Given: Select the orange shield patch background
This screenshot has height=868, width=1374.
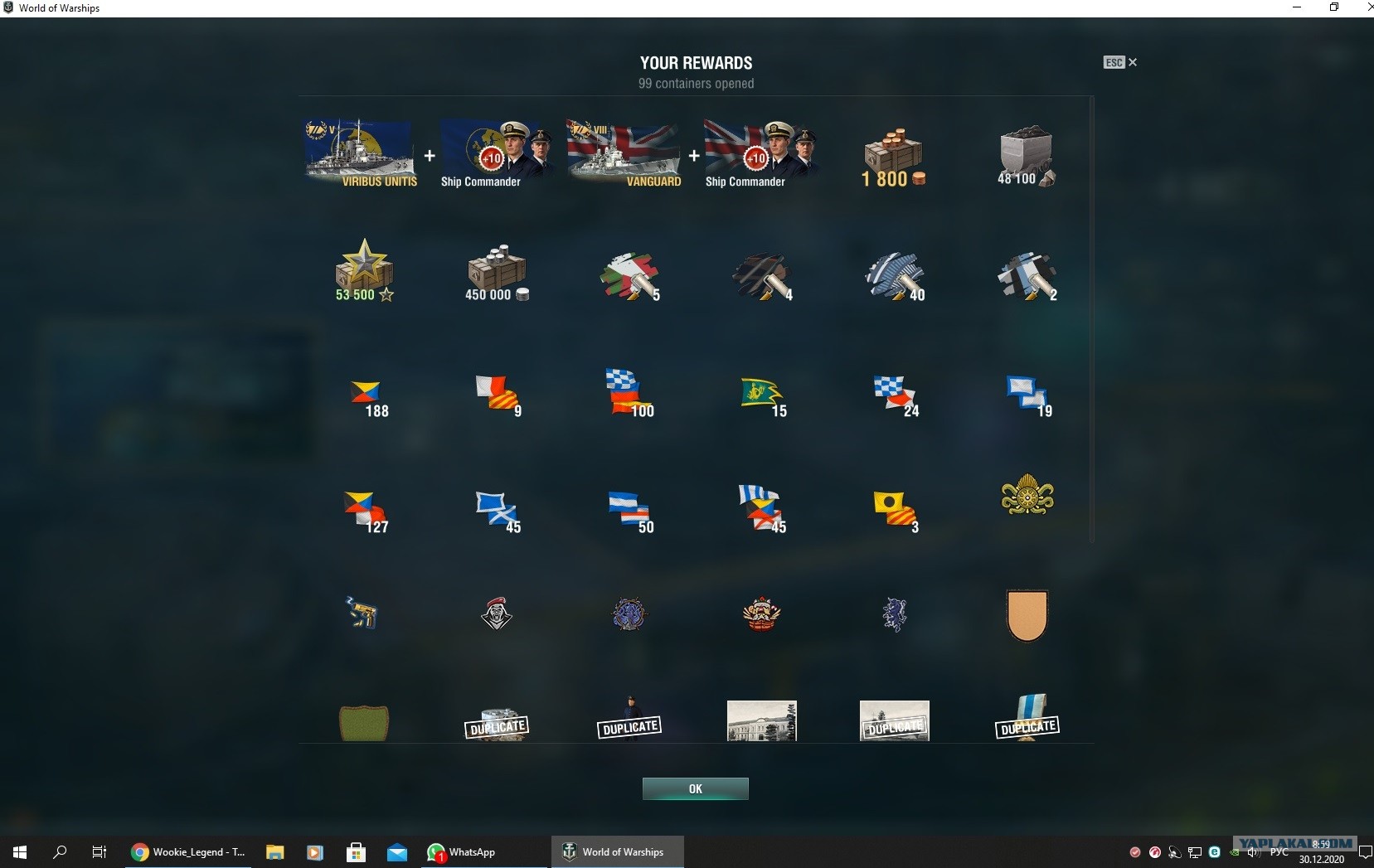Looking at the screenshot, I should (x=1027, y=615).
